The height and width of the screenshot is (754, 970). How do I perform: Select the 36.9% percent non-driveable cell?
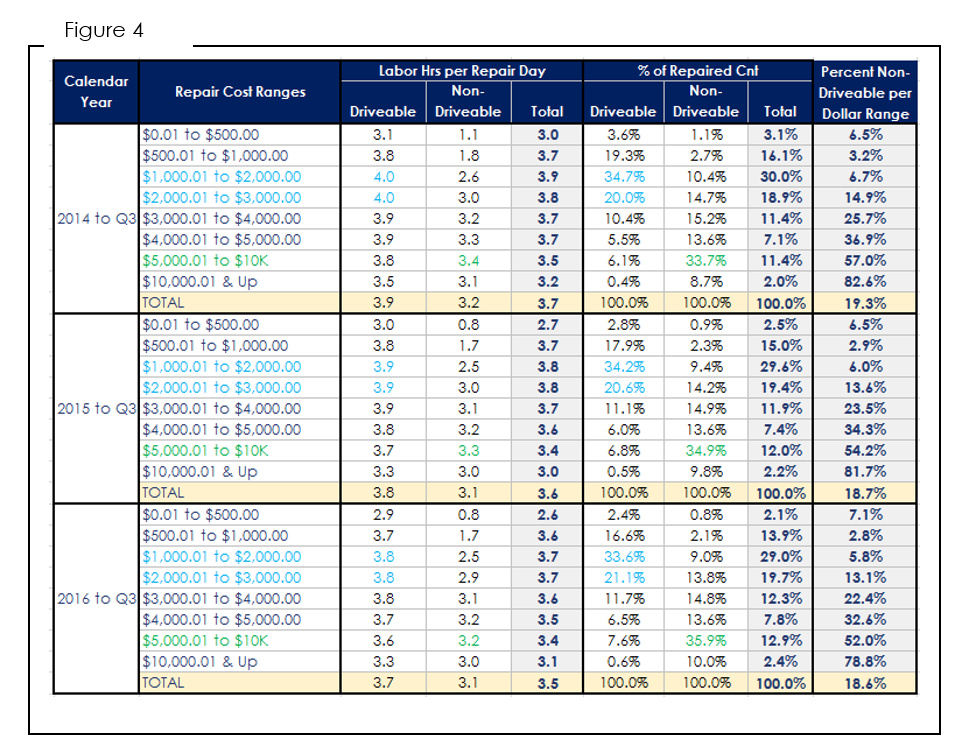click(x=865, y=239)
